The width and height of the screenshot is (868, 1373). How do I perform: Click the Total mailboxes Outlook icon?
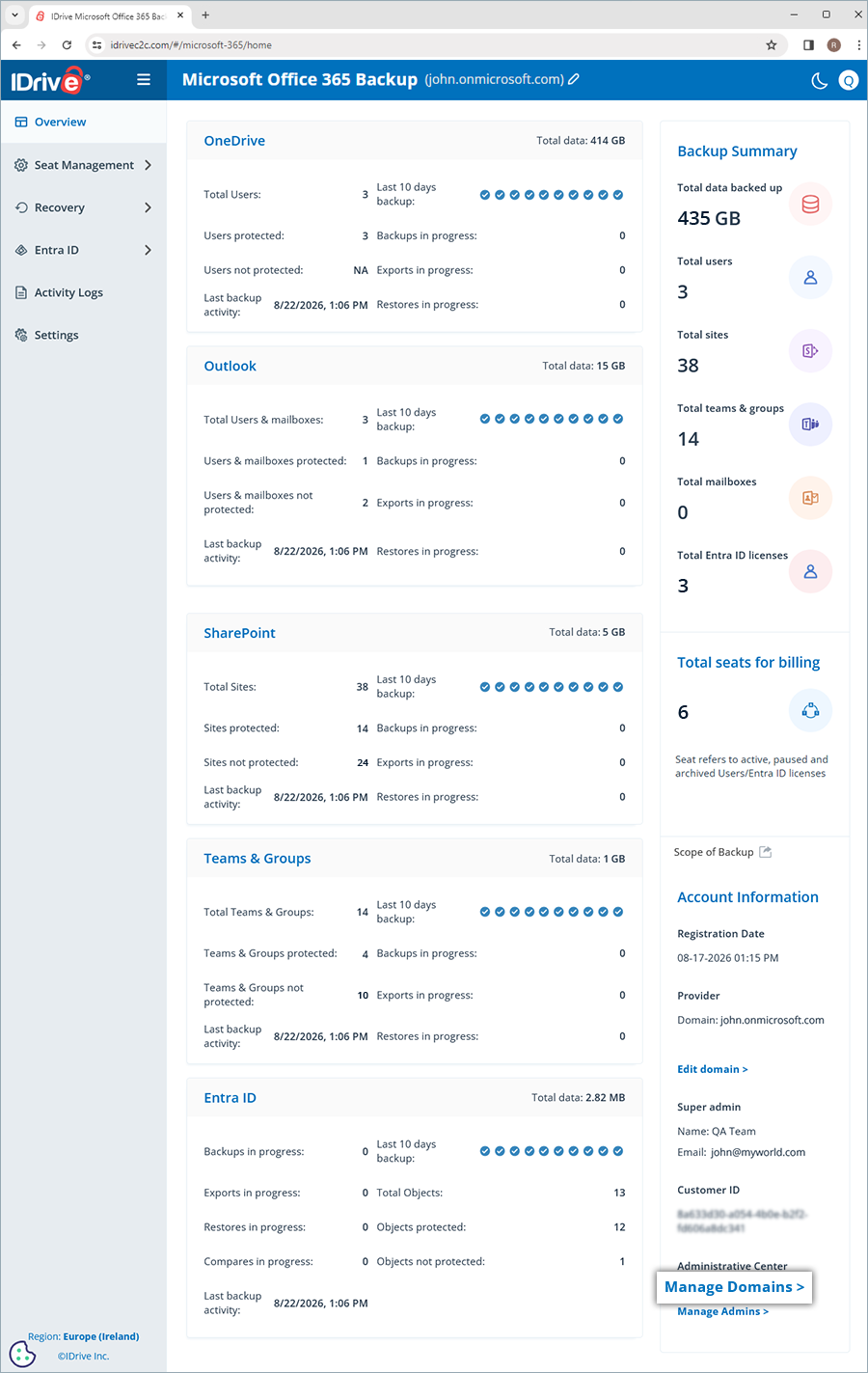810,498
